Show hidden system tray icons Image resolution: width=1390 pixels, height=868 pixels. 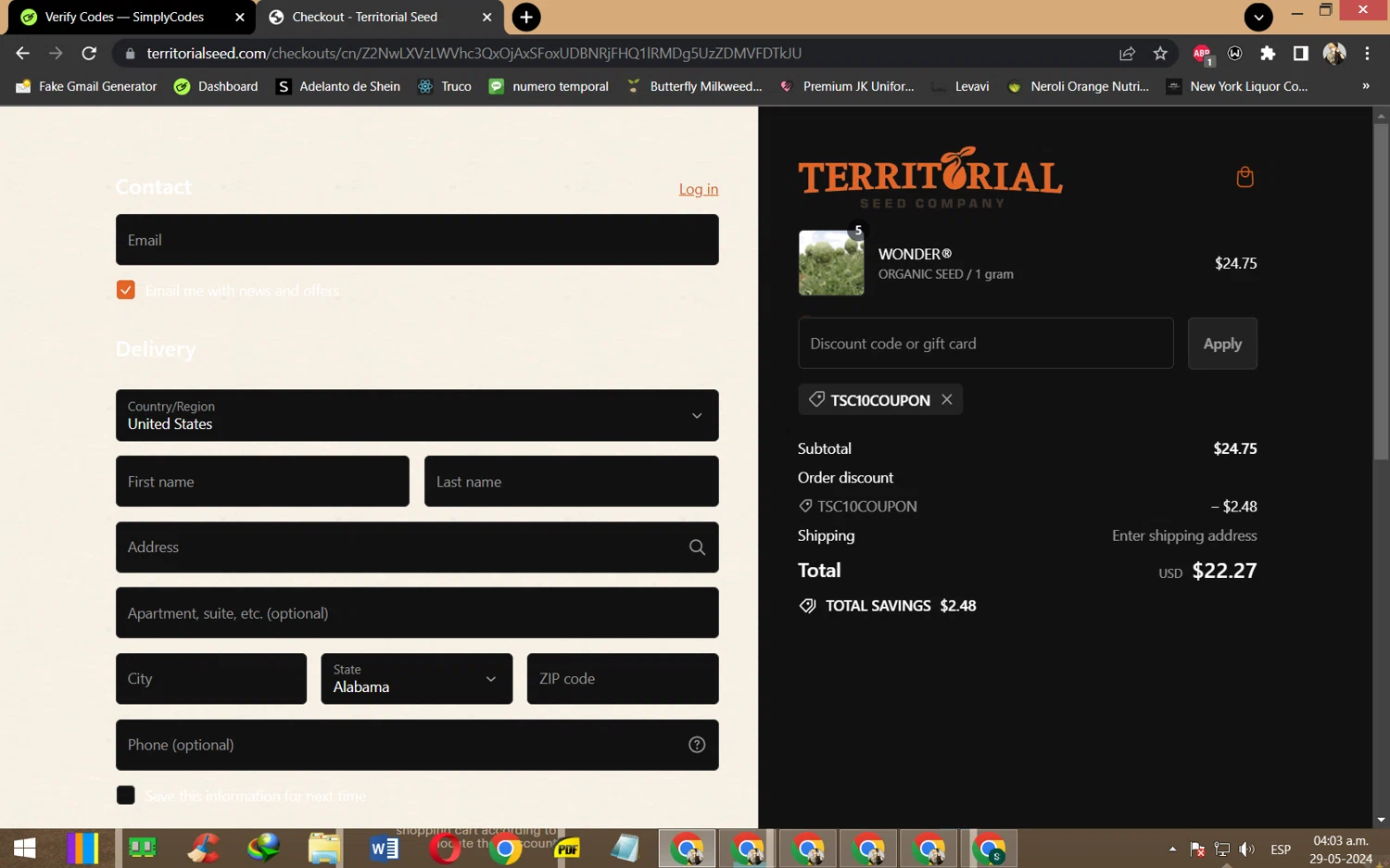click(x=1172, y=849)
